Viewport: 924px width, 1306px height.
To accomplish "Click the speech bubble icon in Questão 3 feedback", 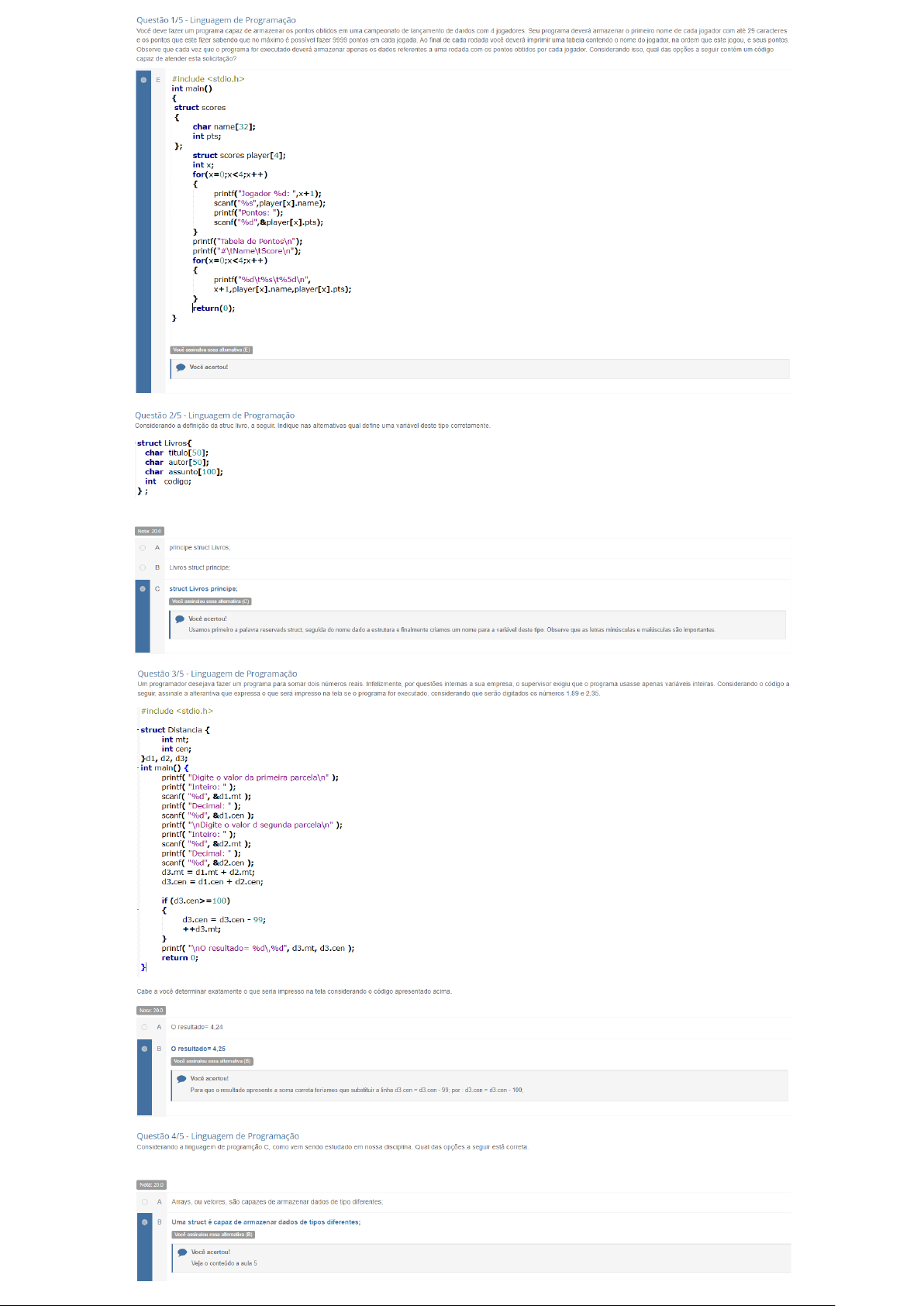I will [181, 1079].
